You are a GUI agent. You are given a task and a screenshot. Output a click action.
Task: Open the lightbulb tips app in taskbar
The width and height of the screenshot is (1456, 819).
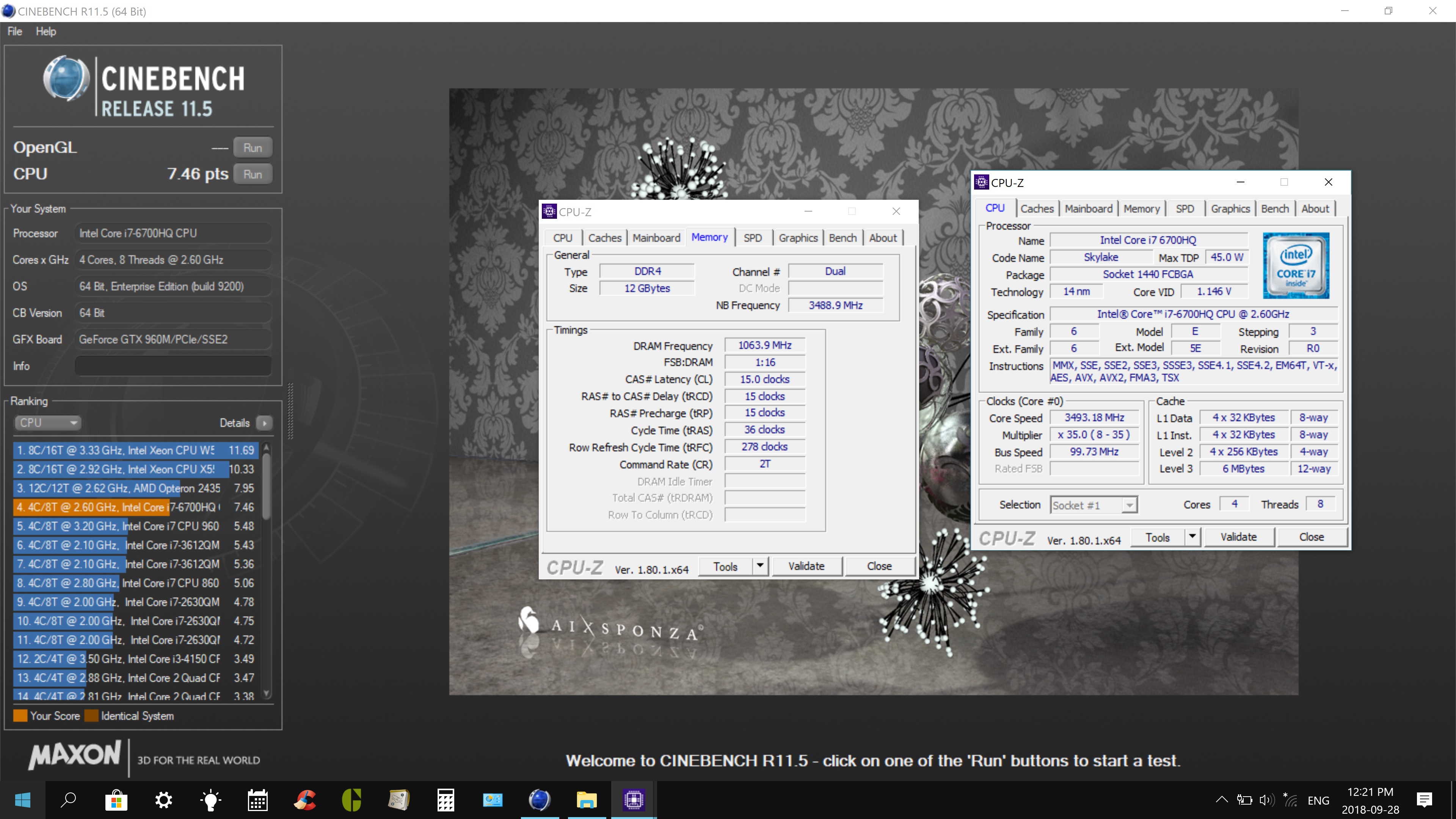coord(210,800)
